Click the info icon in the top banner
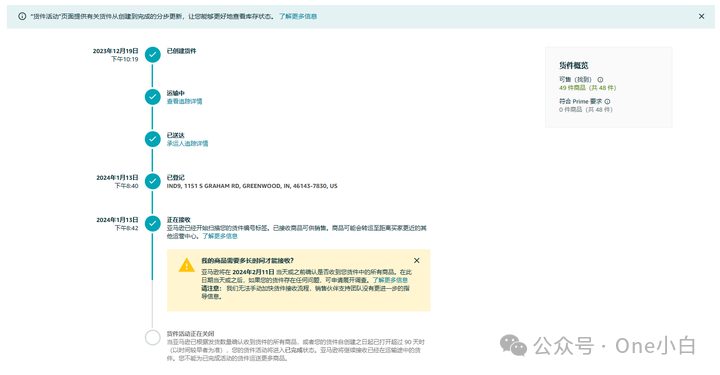Image resolution: width=720 pixels, height=375 pixels. (22, 16)
